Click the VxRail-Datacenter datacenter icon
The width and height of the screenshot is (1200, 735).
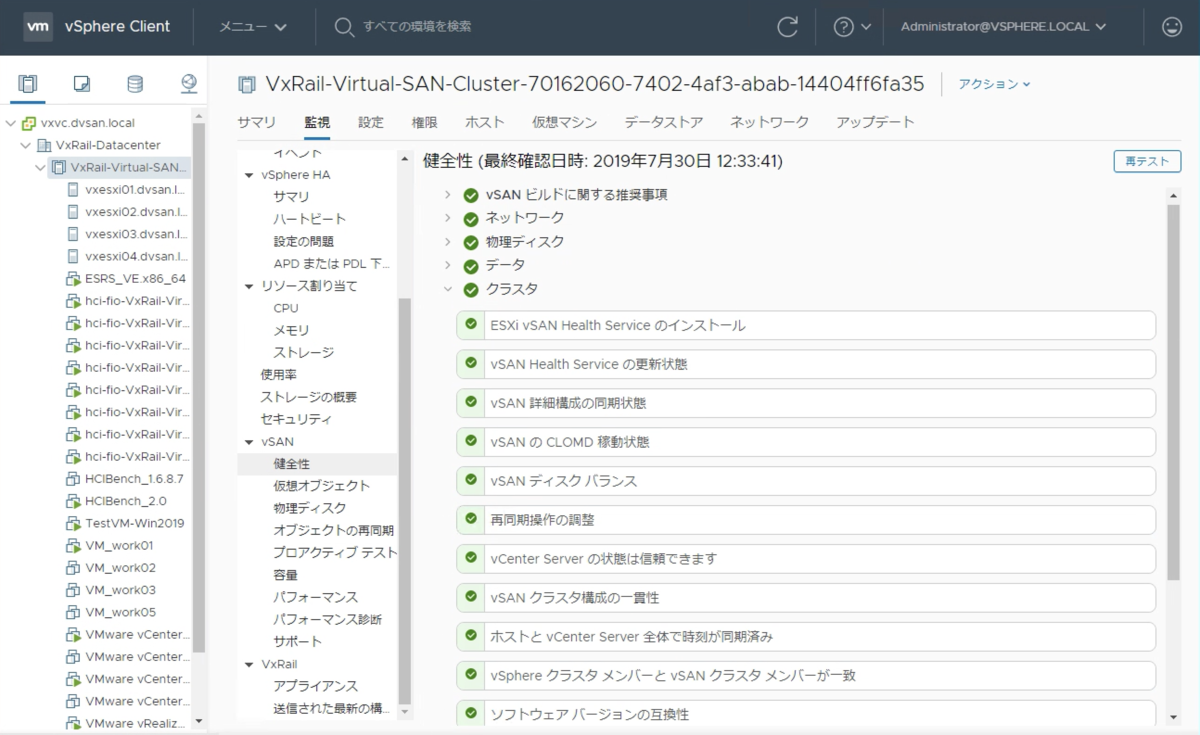[44, 145]
